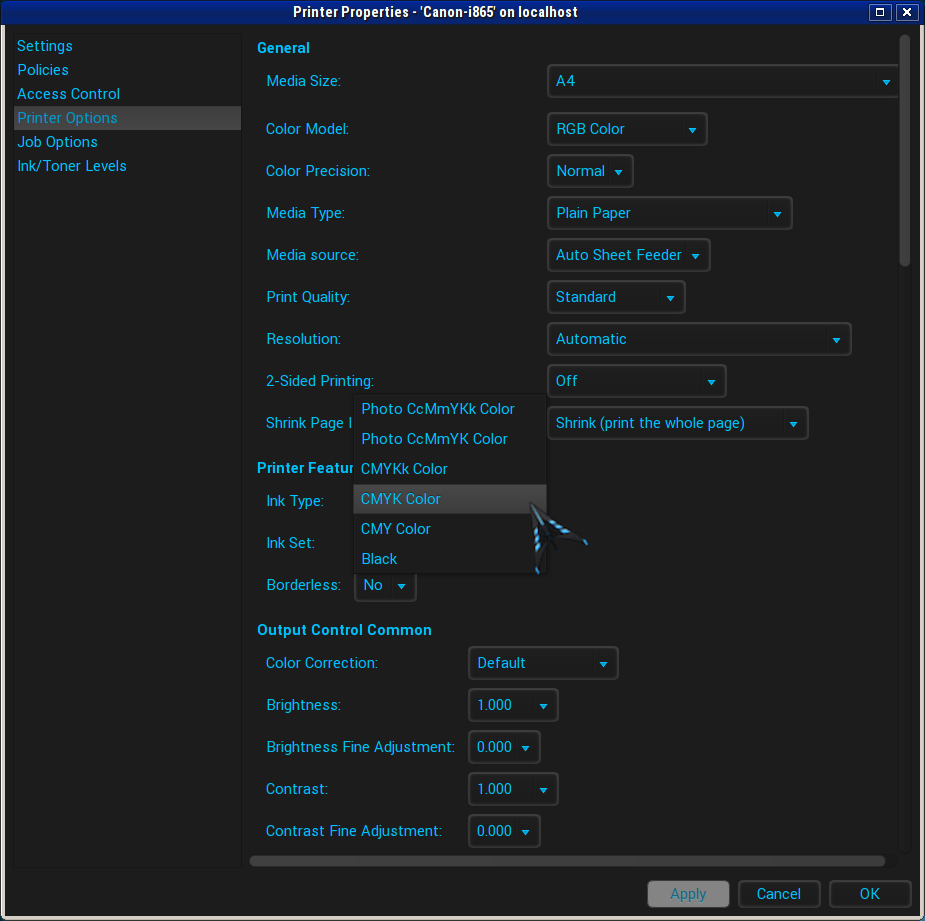Open the Color Precision Normal dropdown
Screen dimensions: 925x921
point(590,171)
